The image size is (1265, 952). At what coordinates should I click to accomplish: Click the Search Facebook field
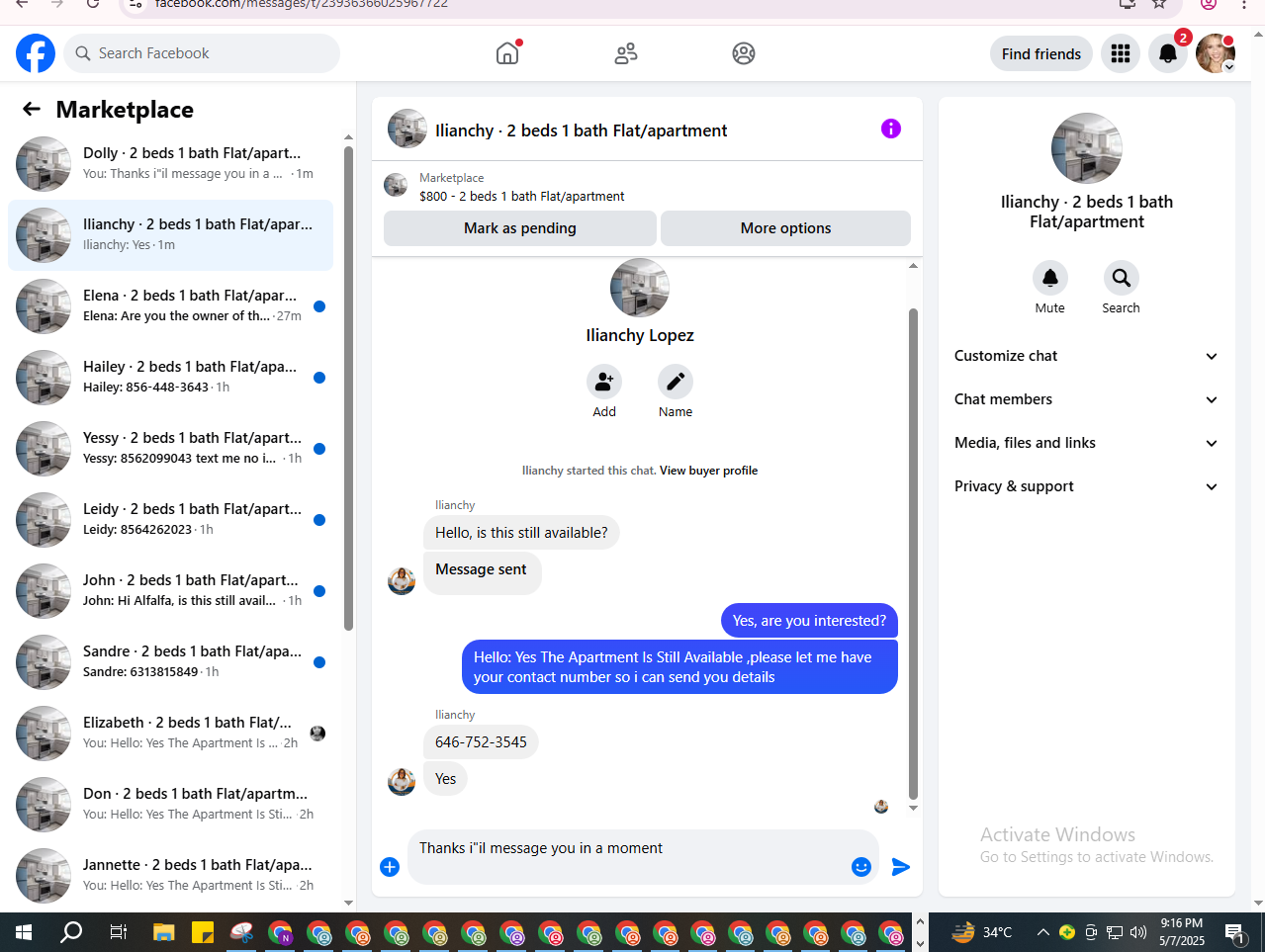tap(202, 53)
